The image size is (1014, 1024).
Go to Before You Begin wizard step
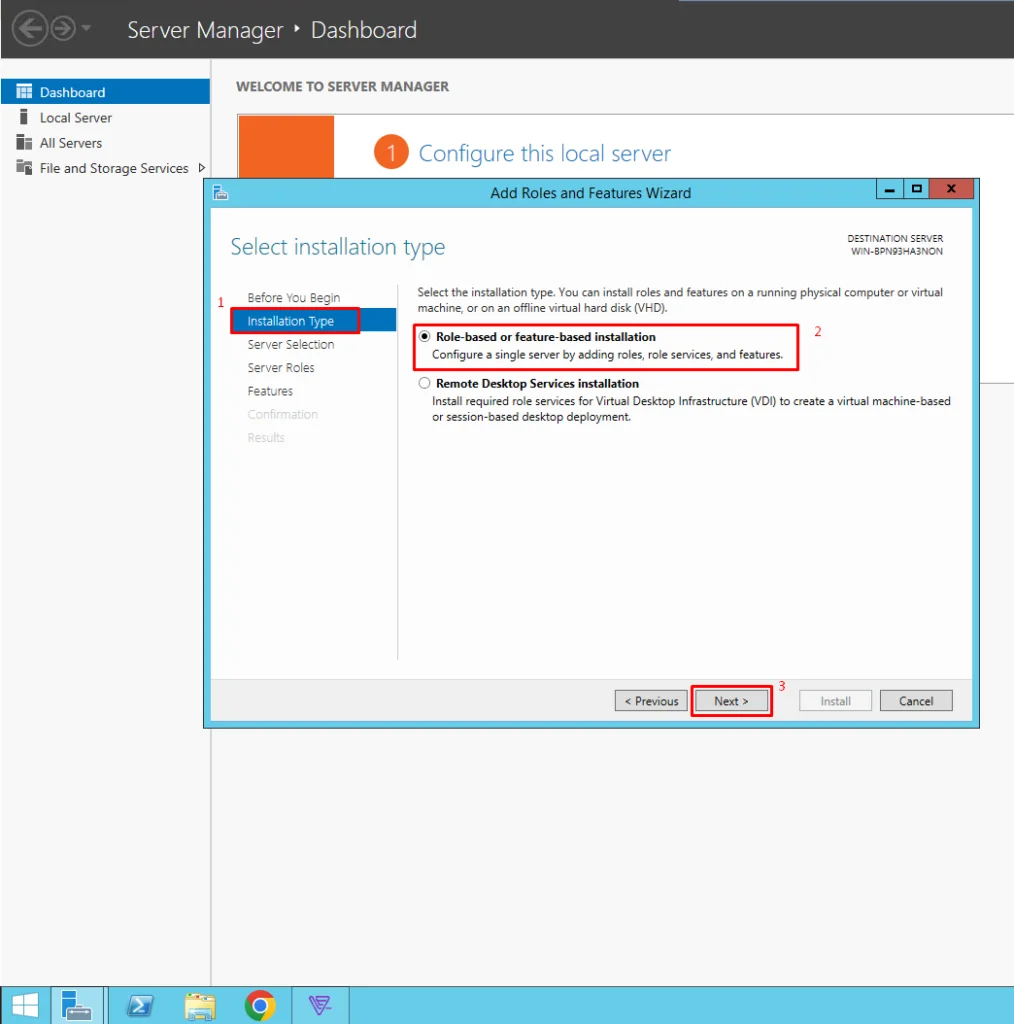click(x=294, y=298)
